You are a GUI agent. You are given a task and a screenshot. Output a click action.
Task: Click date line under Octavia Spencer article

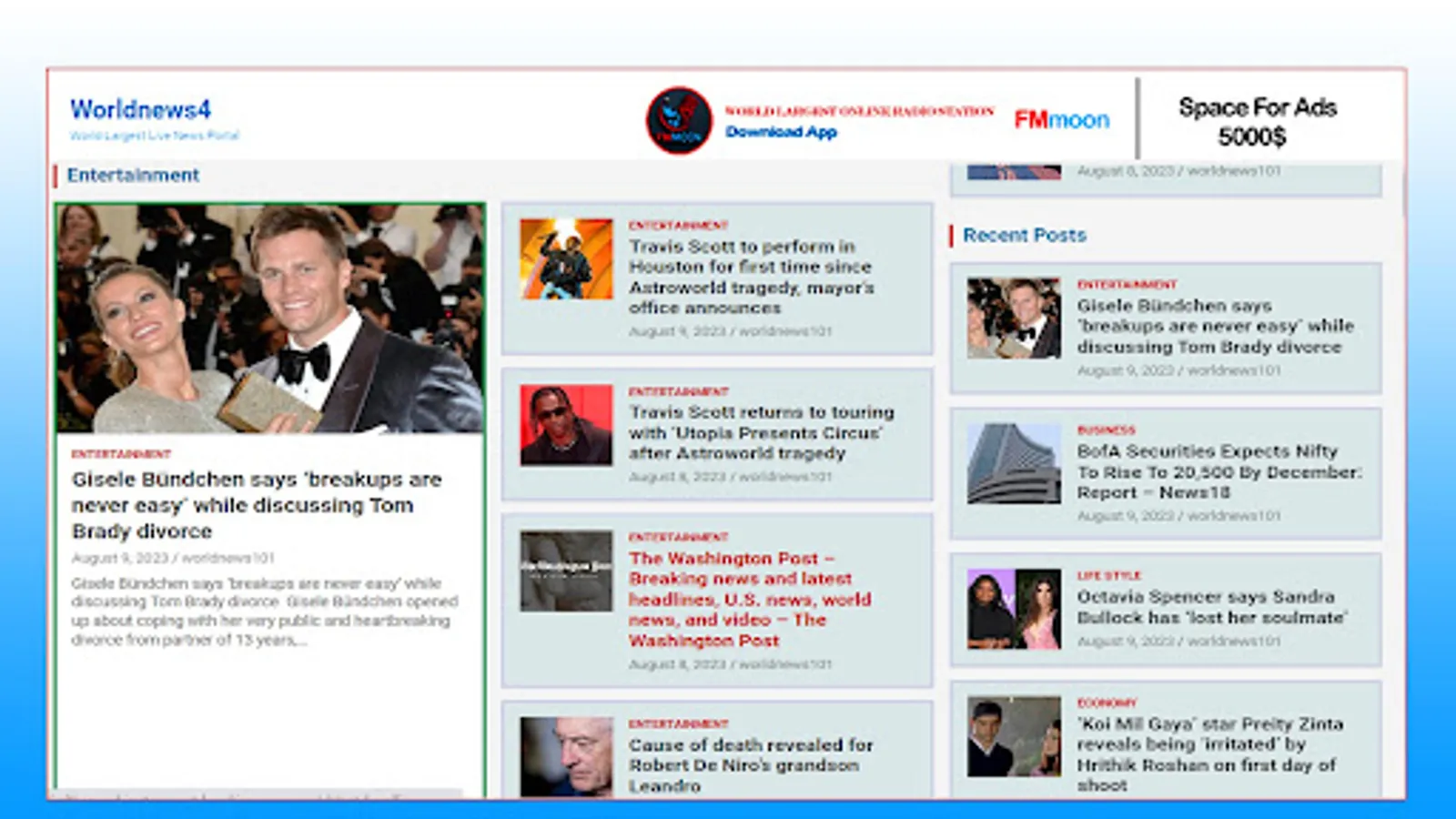[x=1179, y=642]
